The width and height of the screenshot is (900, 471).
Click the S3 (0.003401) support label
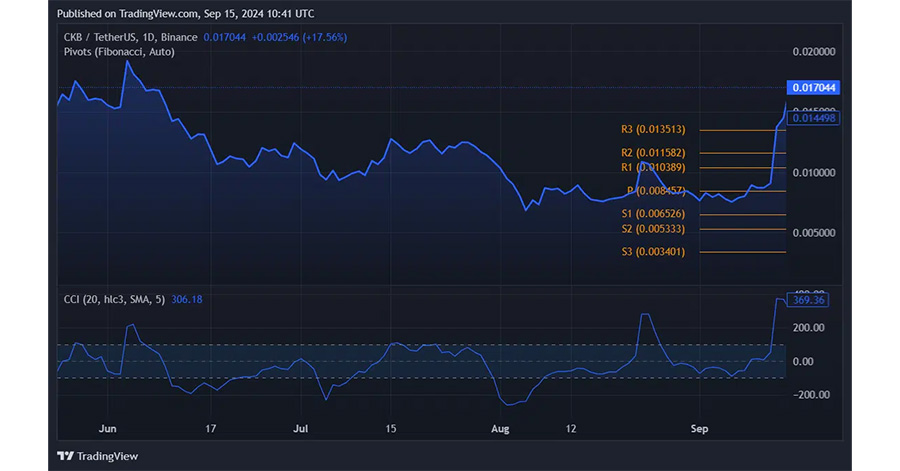coord(653,252)
